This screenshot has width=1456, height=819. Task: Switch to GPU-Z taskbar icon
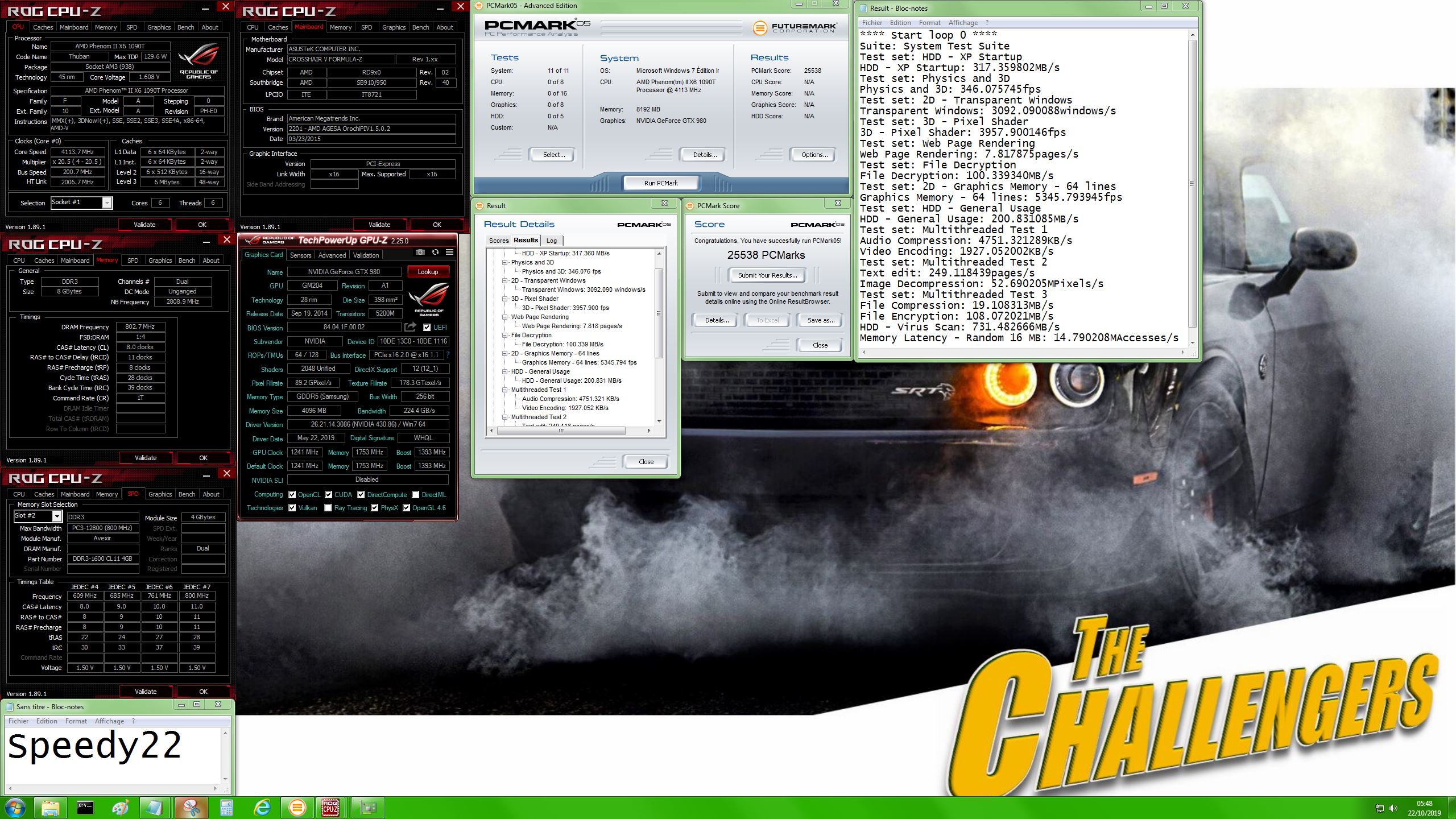(368, 808)
